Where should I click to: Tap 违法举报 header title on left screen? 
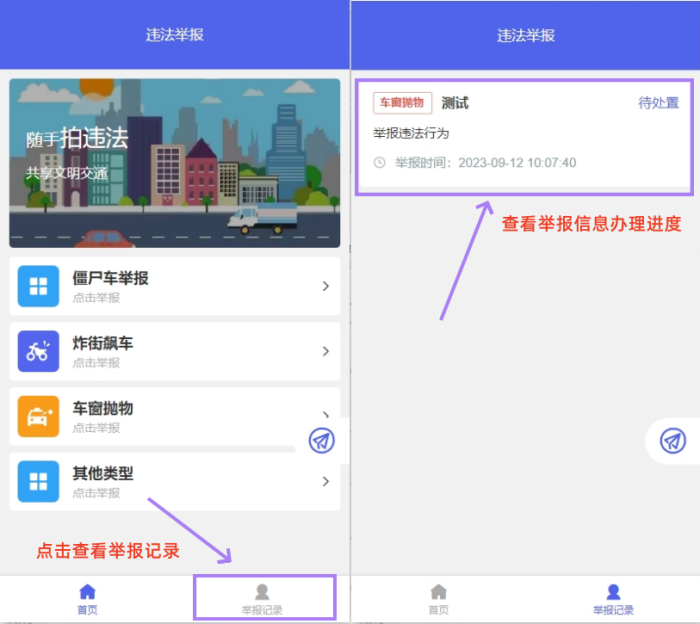pyautogui.click(x=175, y=35)
